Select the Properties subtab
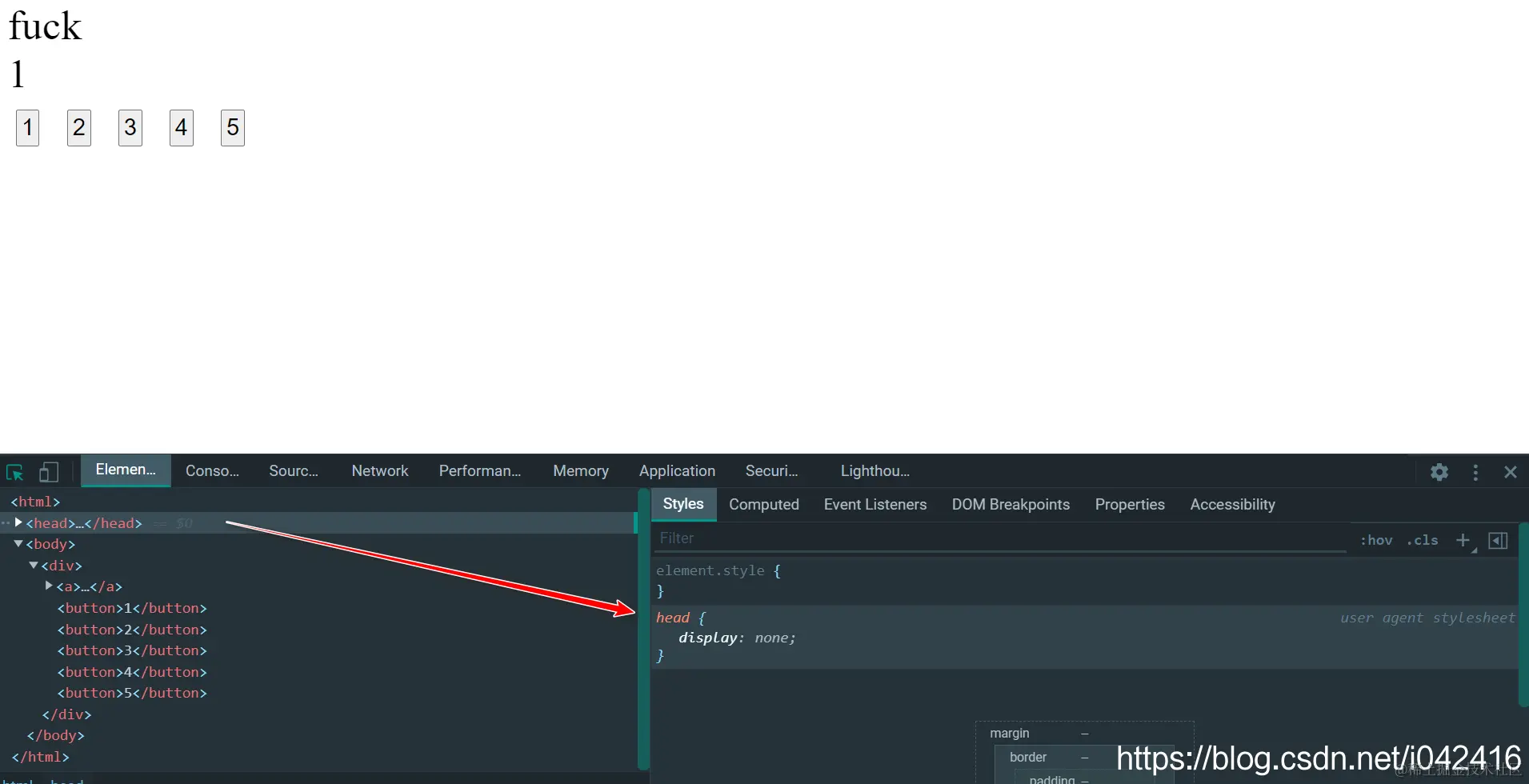 tap(1130, 505)
